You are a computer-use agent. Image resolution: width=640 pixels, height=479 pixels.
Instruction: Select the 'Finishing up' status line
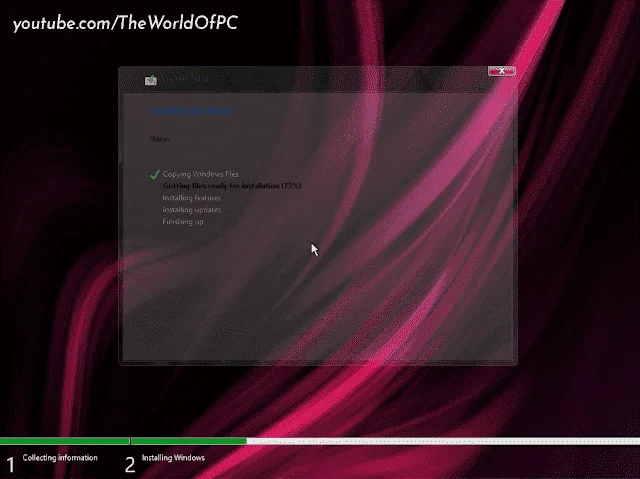183,222
